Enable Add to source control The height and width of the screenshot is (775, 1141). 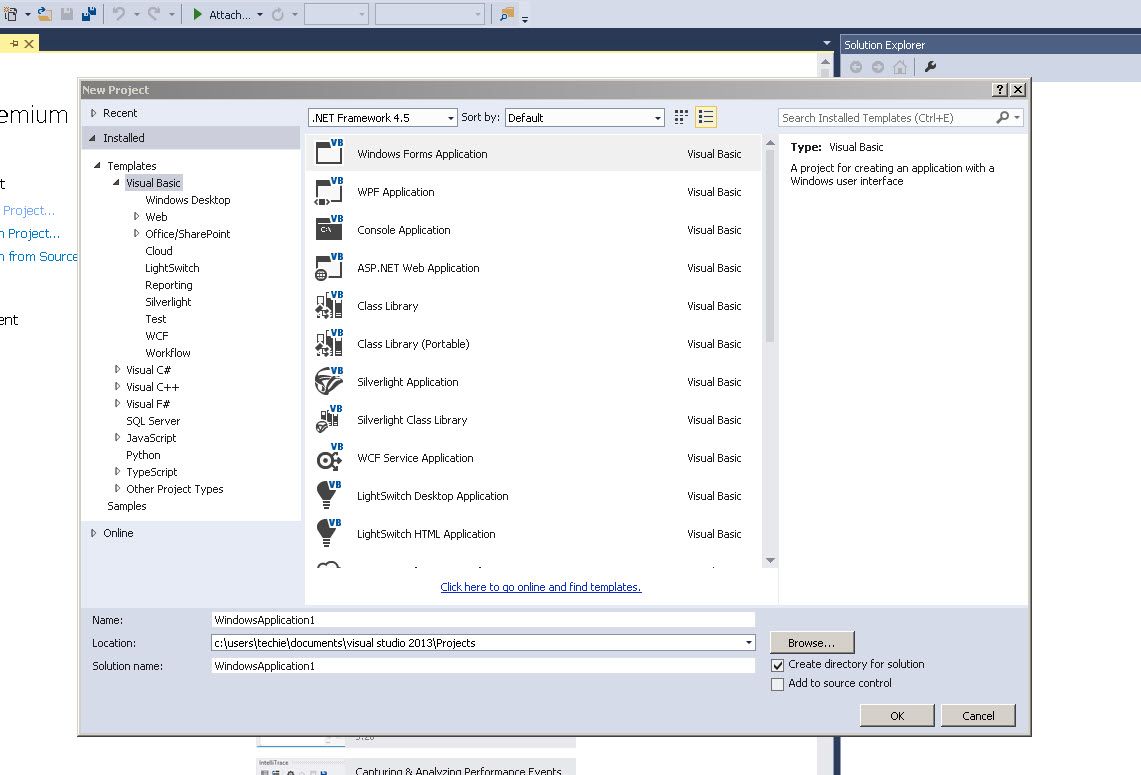[x=777, y=684]
